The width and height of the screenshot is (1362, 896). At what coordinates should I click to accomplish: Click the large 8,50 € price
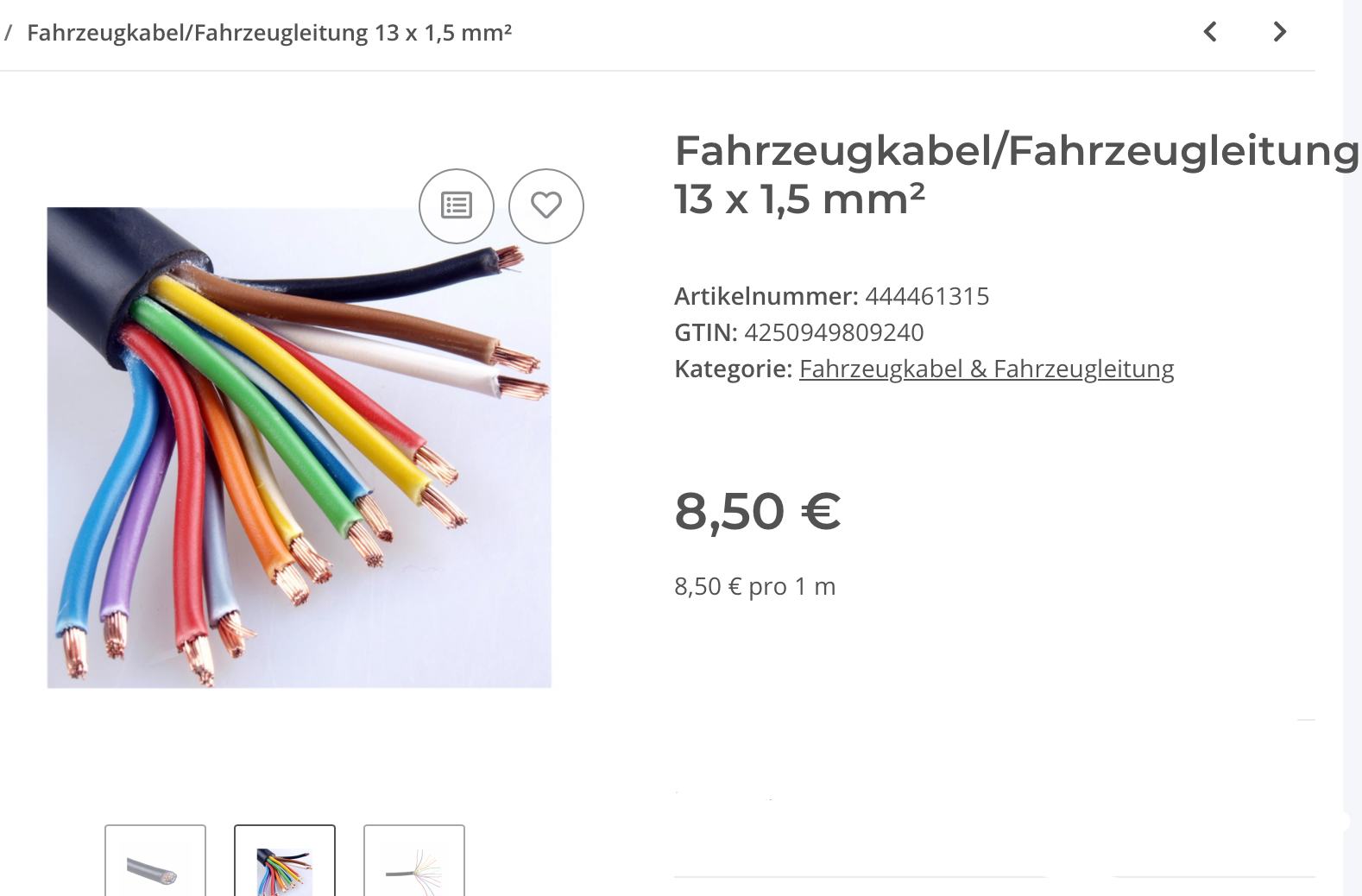tap(757, 511)
